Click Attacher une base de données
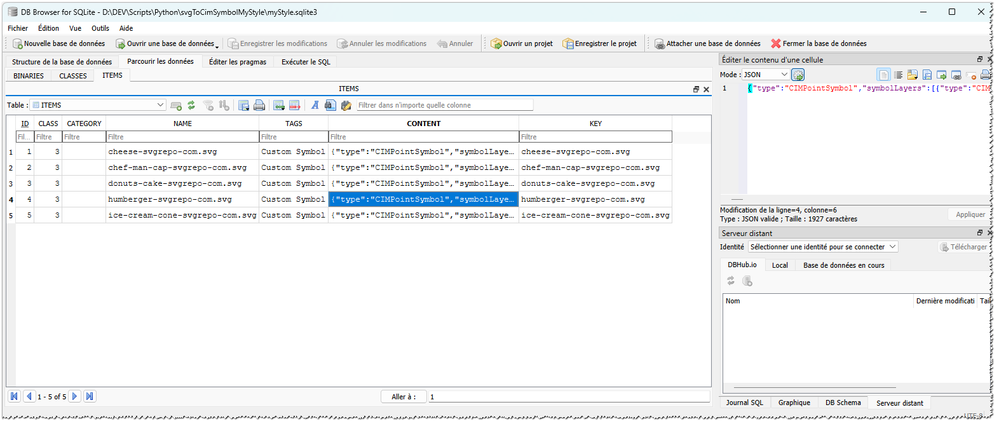This screenshot has height=425, width=999. point(707,44)
